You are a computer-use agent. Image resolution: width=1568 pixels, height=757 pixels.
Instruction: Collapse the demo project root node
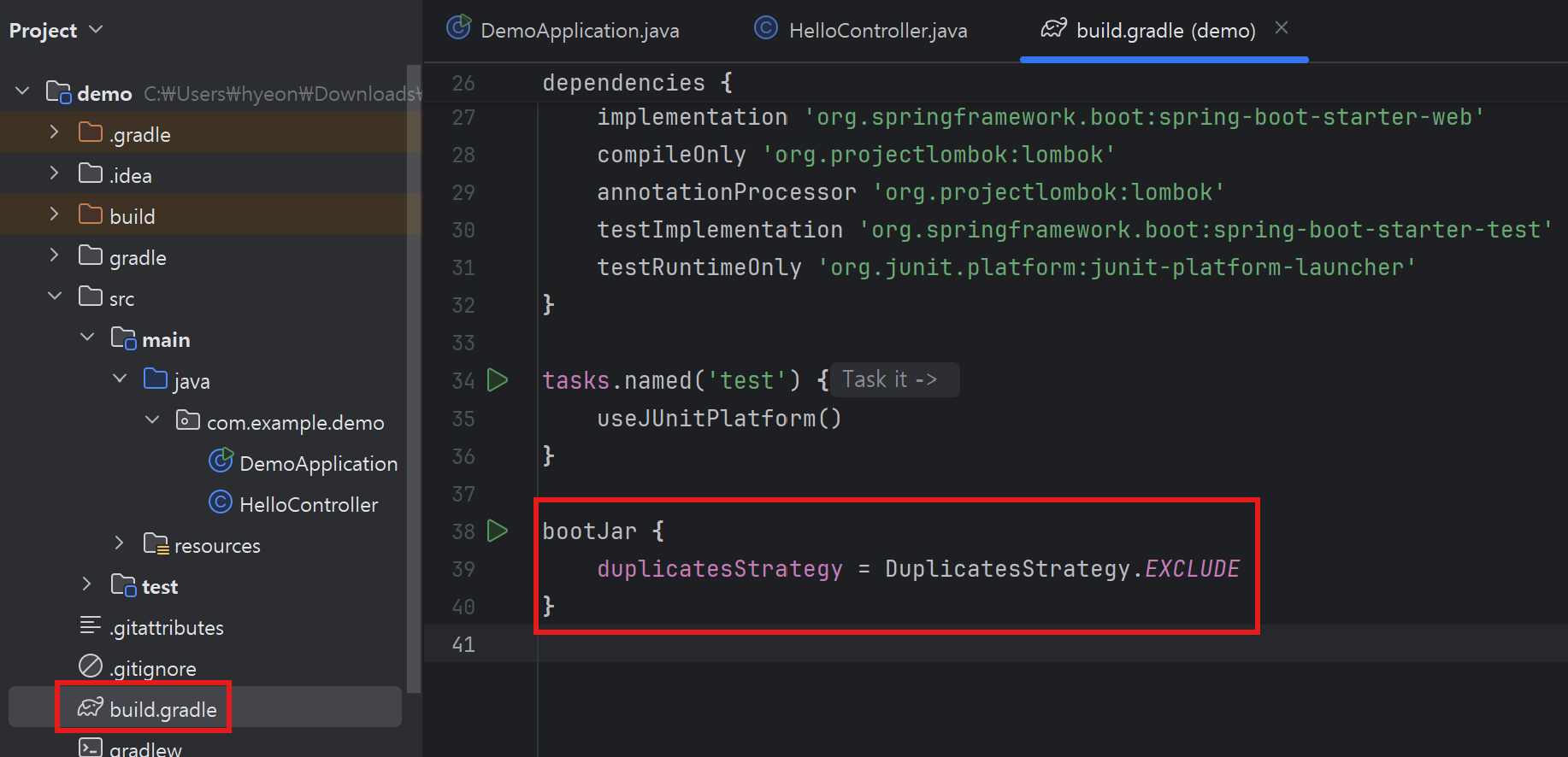click(22, 91)
